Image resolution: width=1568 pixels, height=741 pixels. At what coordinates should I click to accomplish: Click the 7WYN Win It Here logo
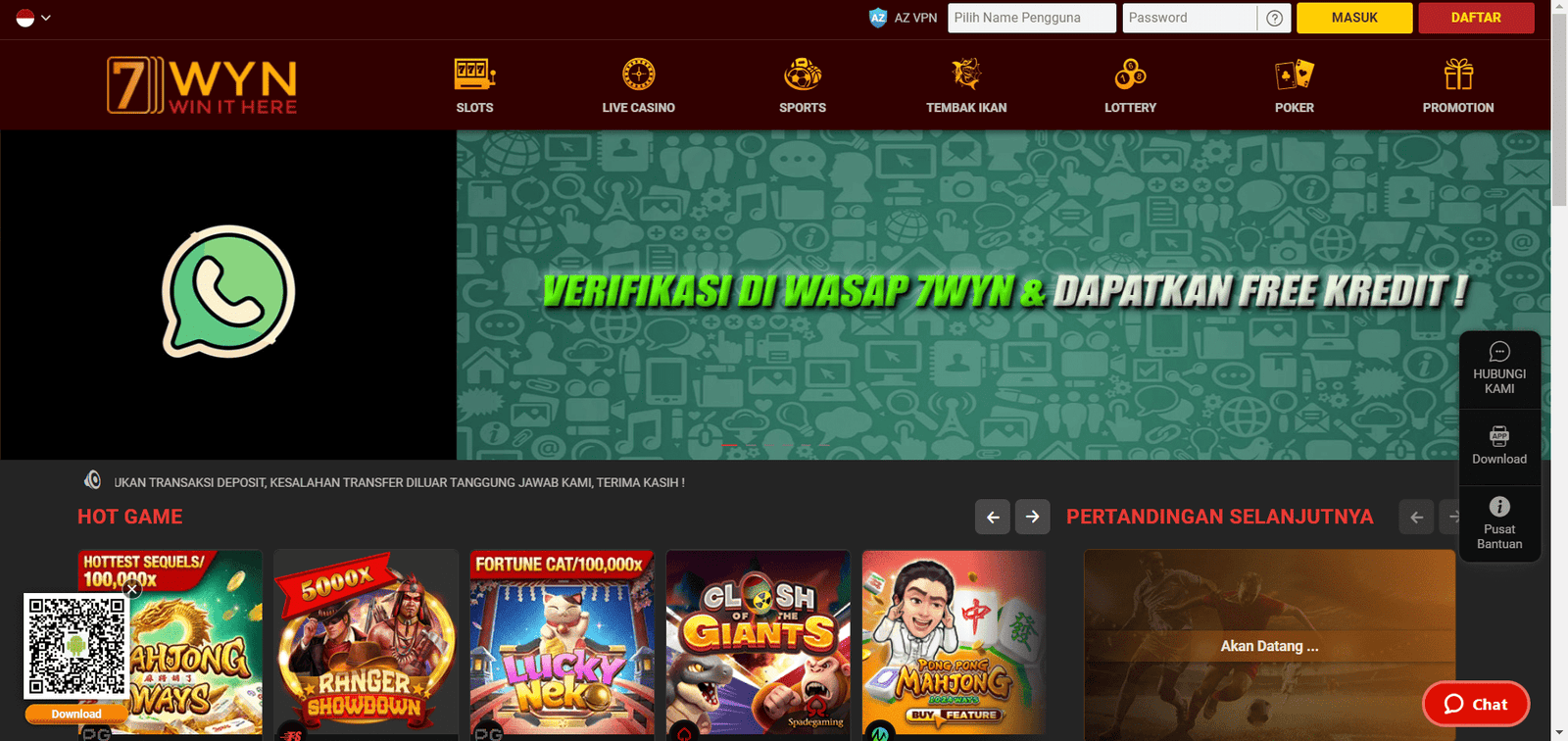[202, 85]
